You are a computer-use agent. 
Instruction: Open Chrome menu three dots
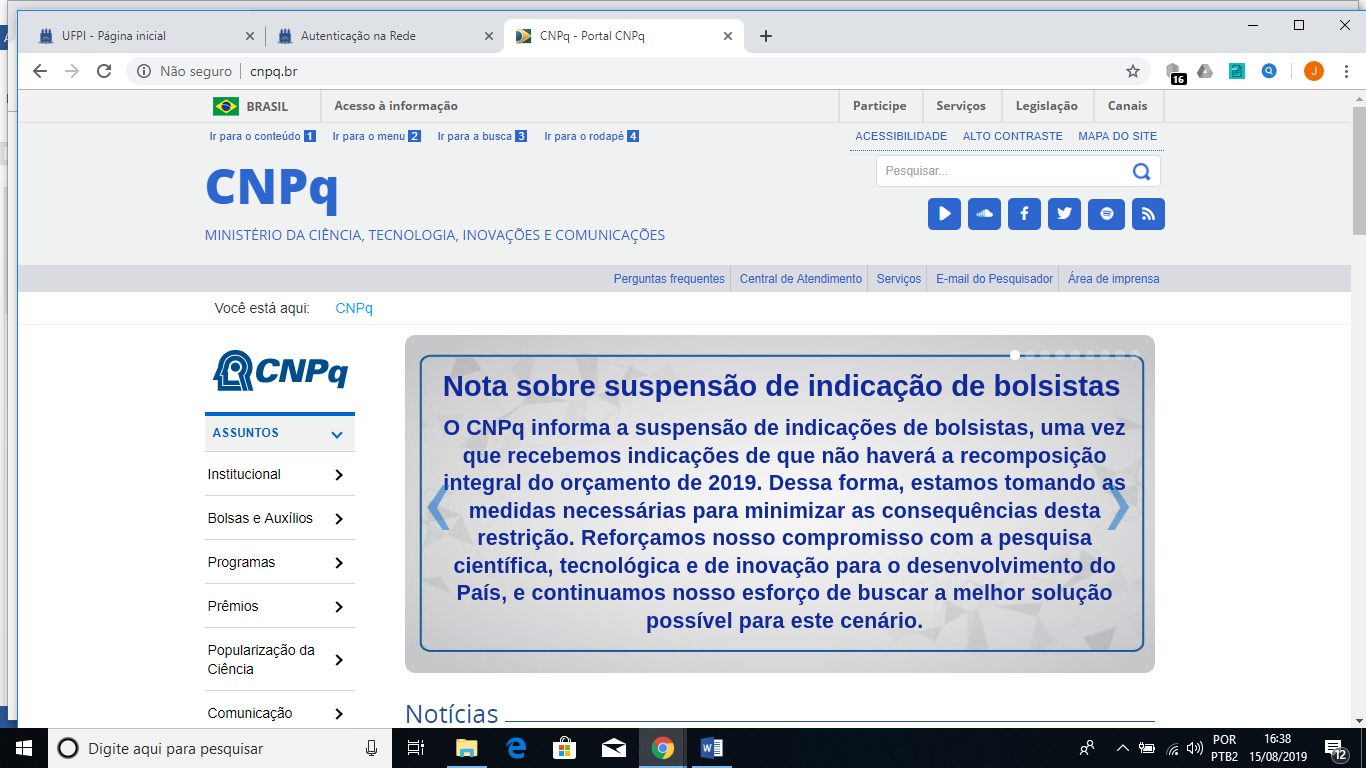(x=1345, y=71)
